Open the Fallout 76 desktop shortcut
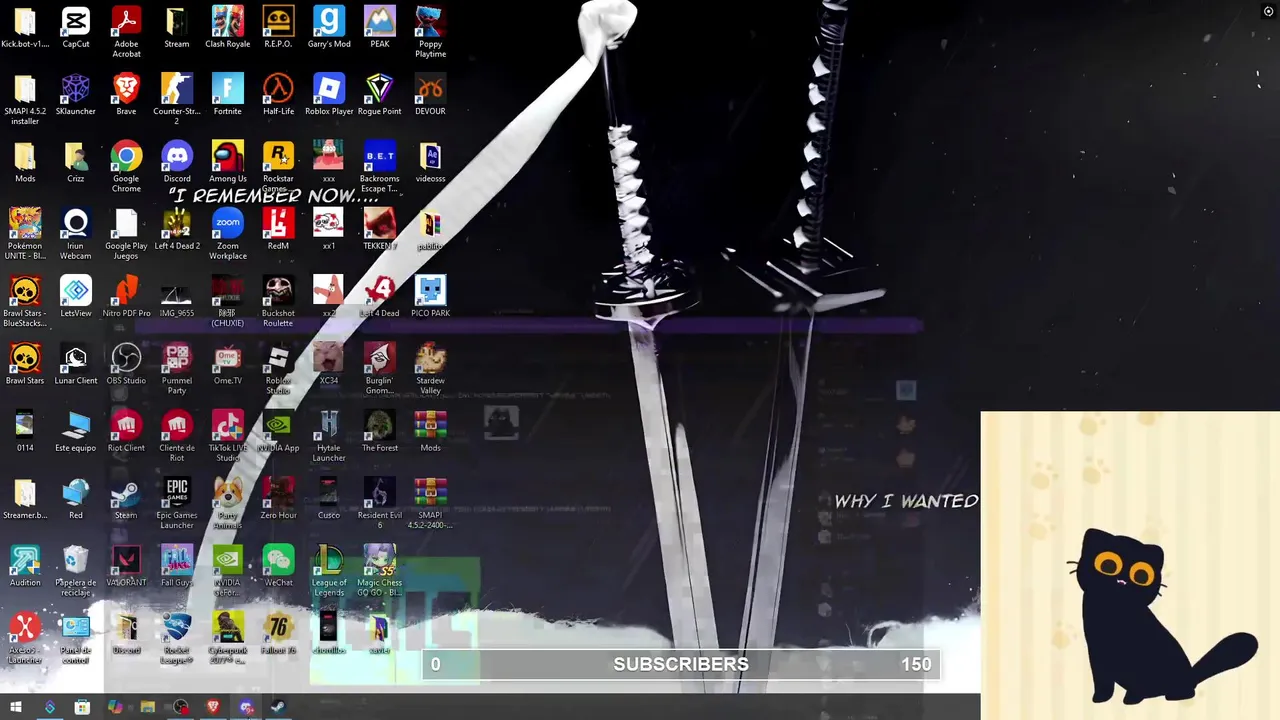This screenshot has width=1280, height=720. (278, 631)
